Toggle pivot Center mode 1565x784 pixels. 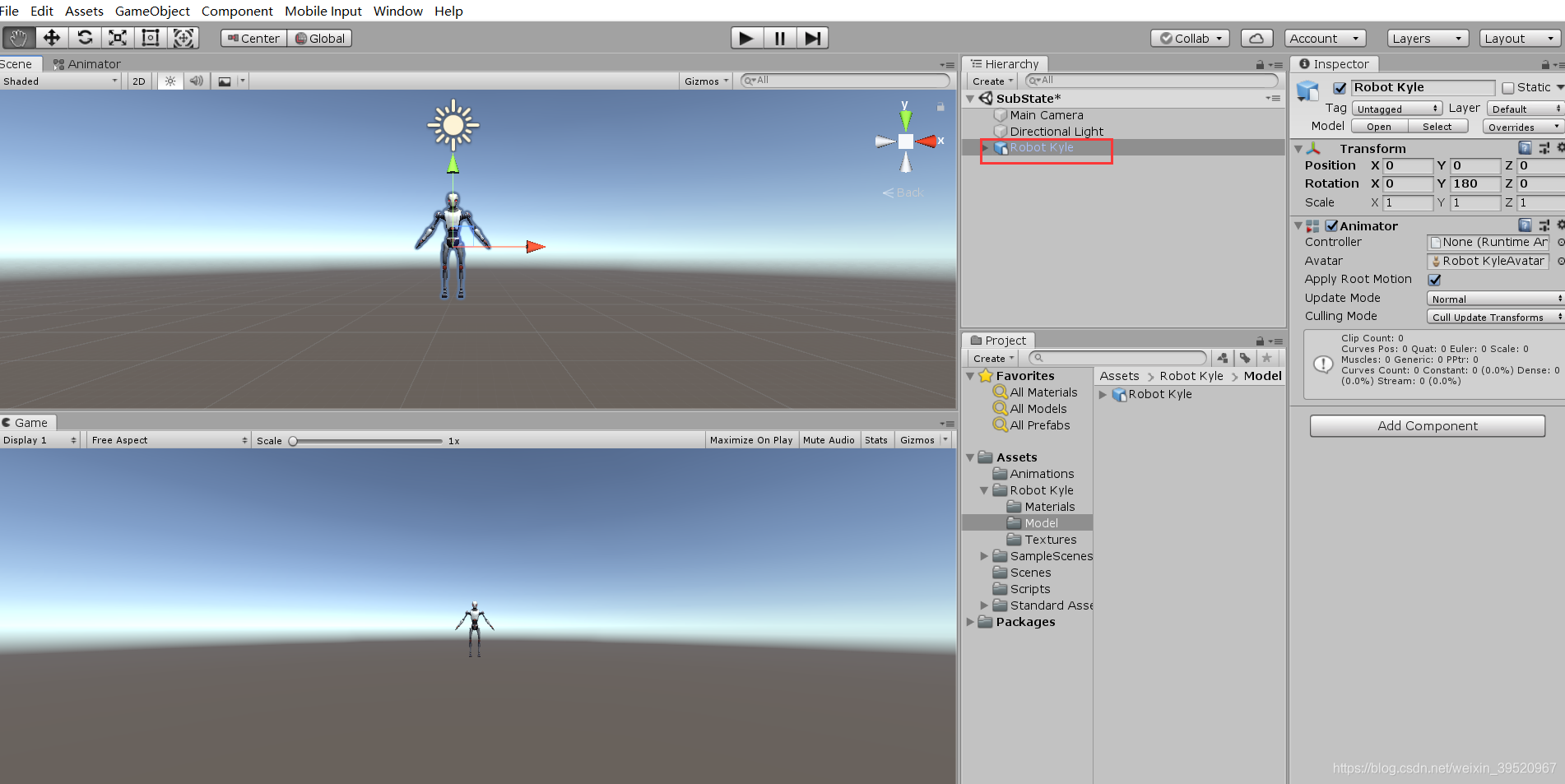coord(253,38)
